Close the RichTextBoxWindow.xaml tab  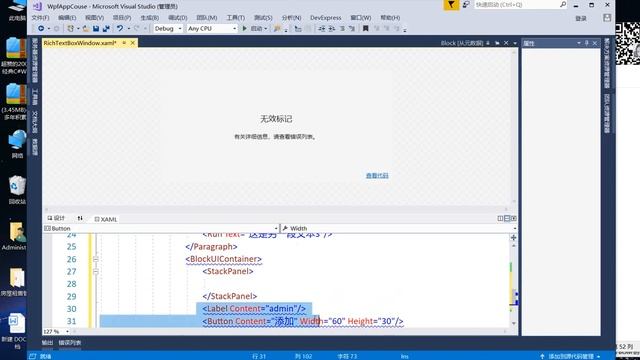click(x=133, y=43)
